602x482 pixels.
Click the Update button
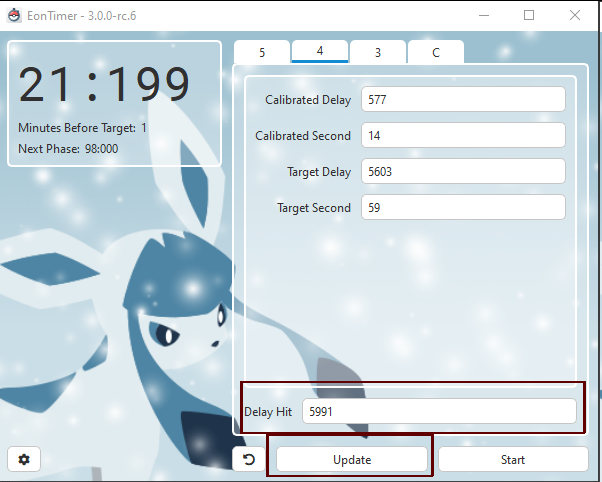point(352,459)
